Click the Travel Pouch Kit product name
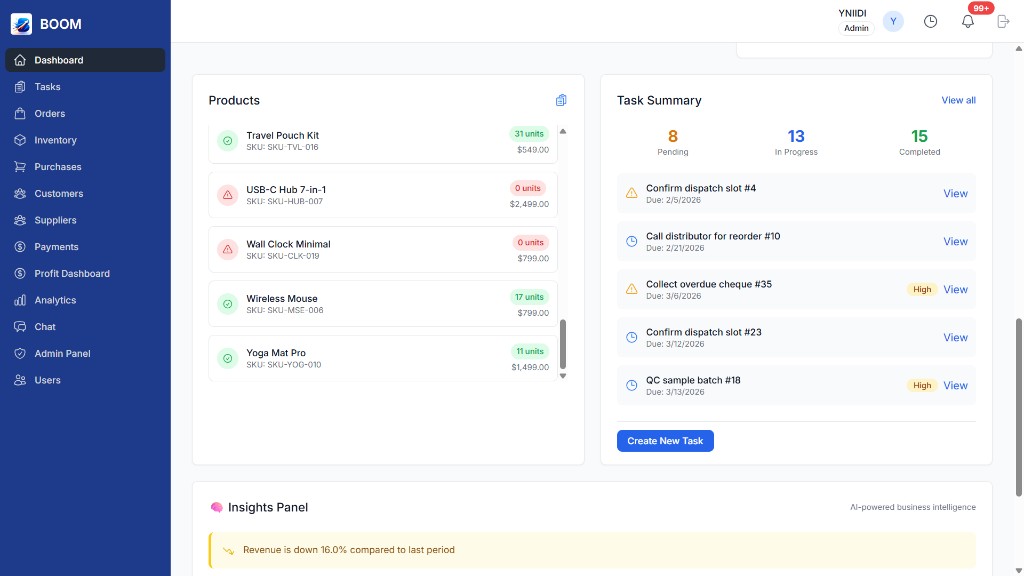 tap(282, 135)
